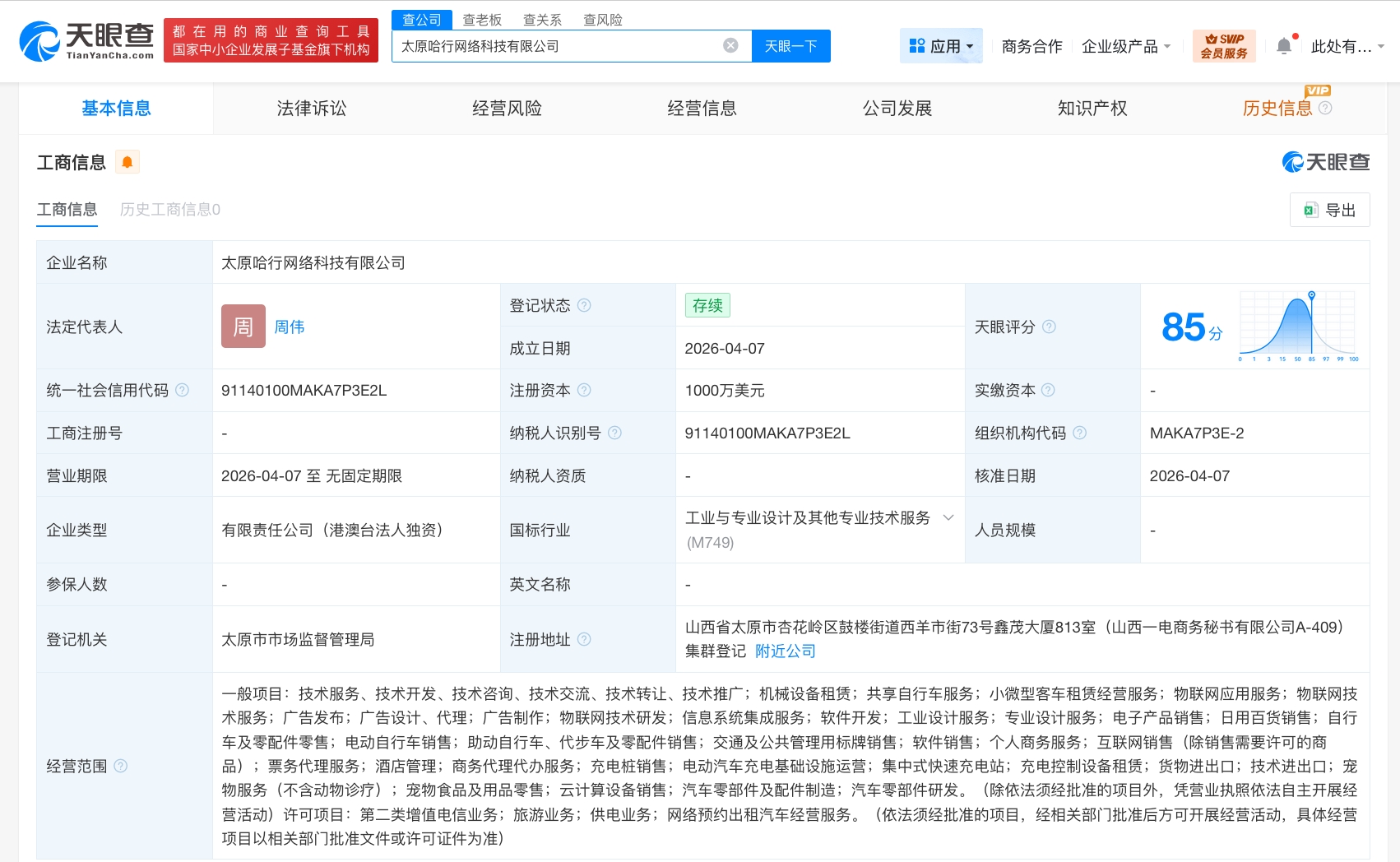The image size is (1400, 862).
Task: Click help icon next to 登记状态
Action: [584, 305]
